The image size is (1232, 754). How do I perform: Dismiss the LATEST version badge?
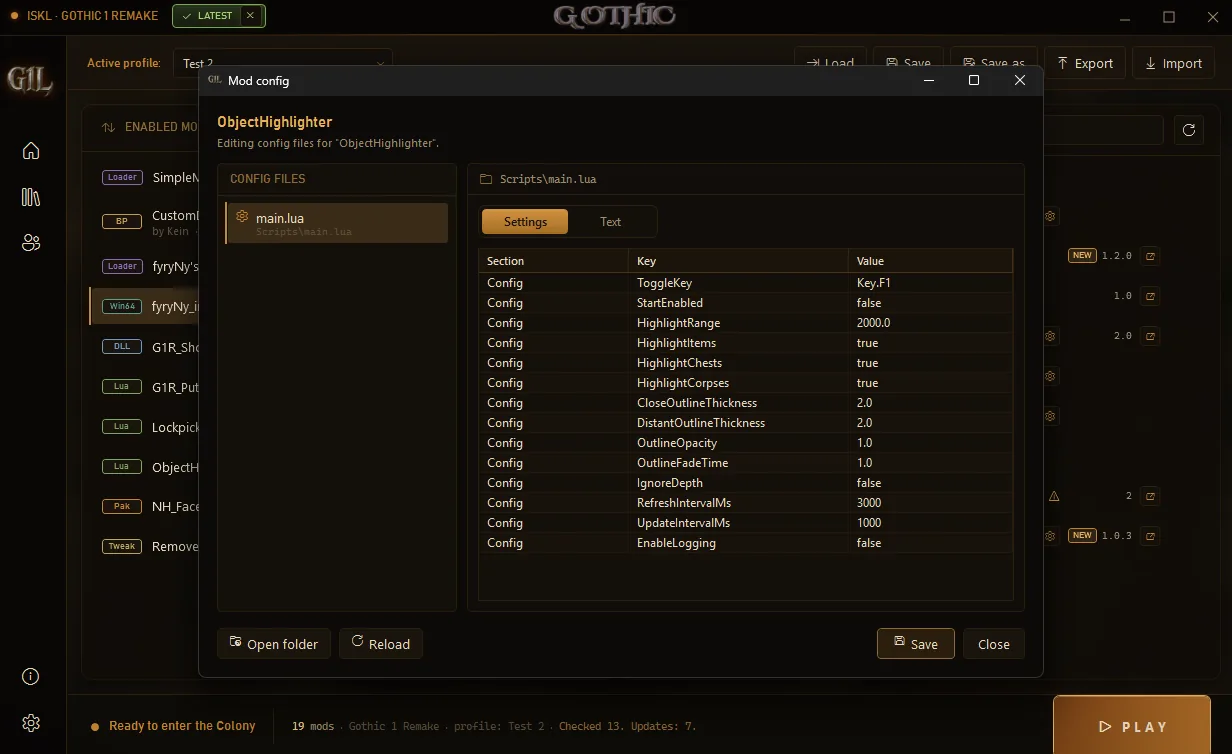[250, 16]
